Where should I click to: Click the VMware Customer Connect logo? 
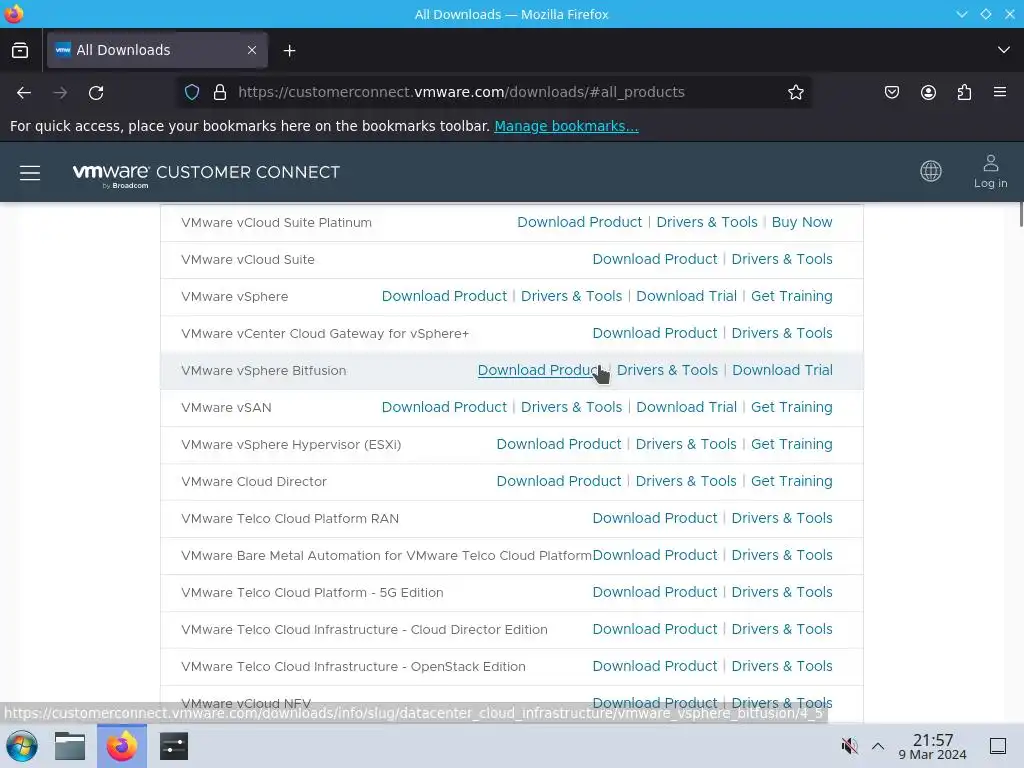click(206, 174)
